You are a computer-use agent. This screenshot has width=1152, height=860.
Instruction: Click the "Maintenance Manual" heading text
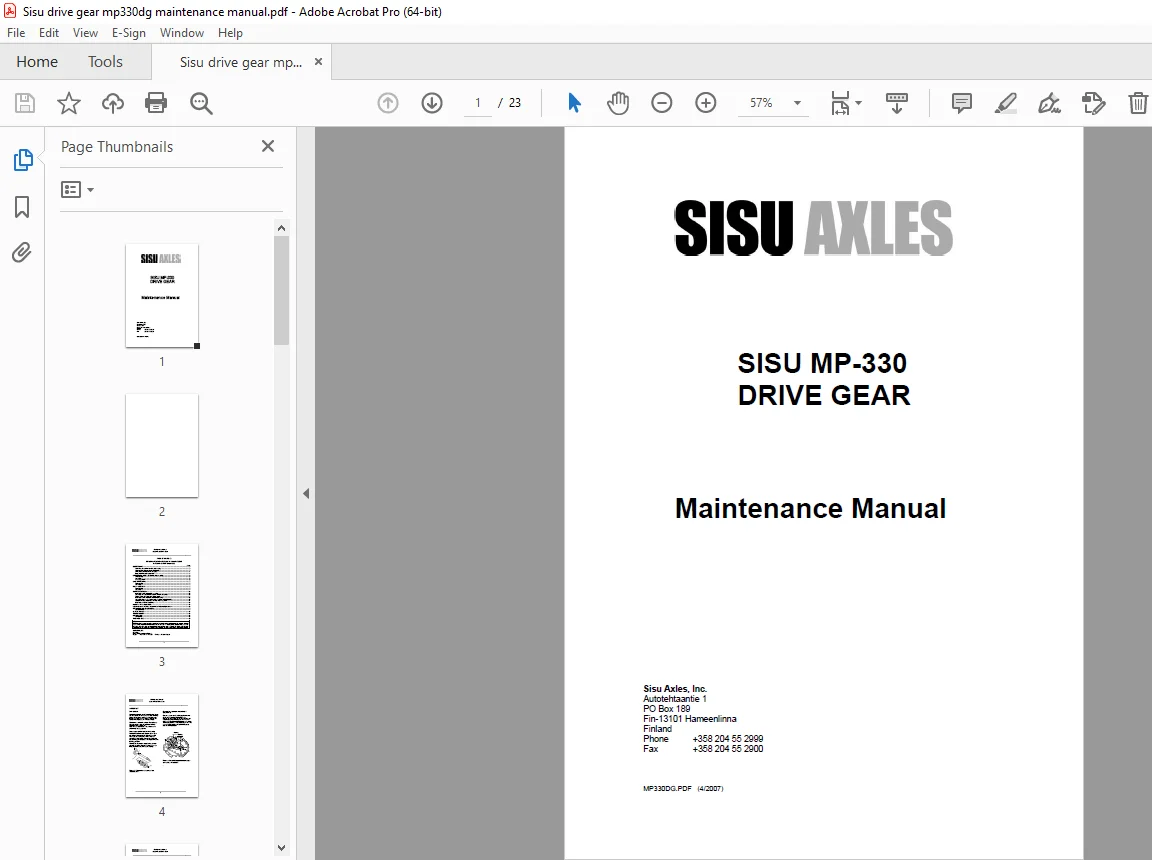(x=810, y=508)
